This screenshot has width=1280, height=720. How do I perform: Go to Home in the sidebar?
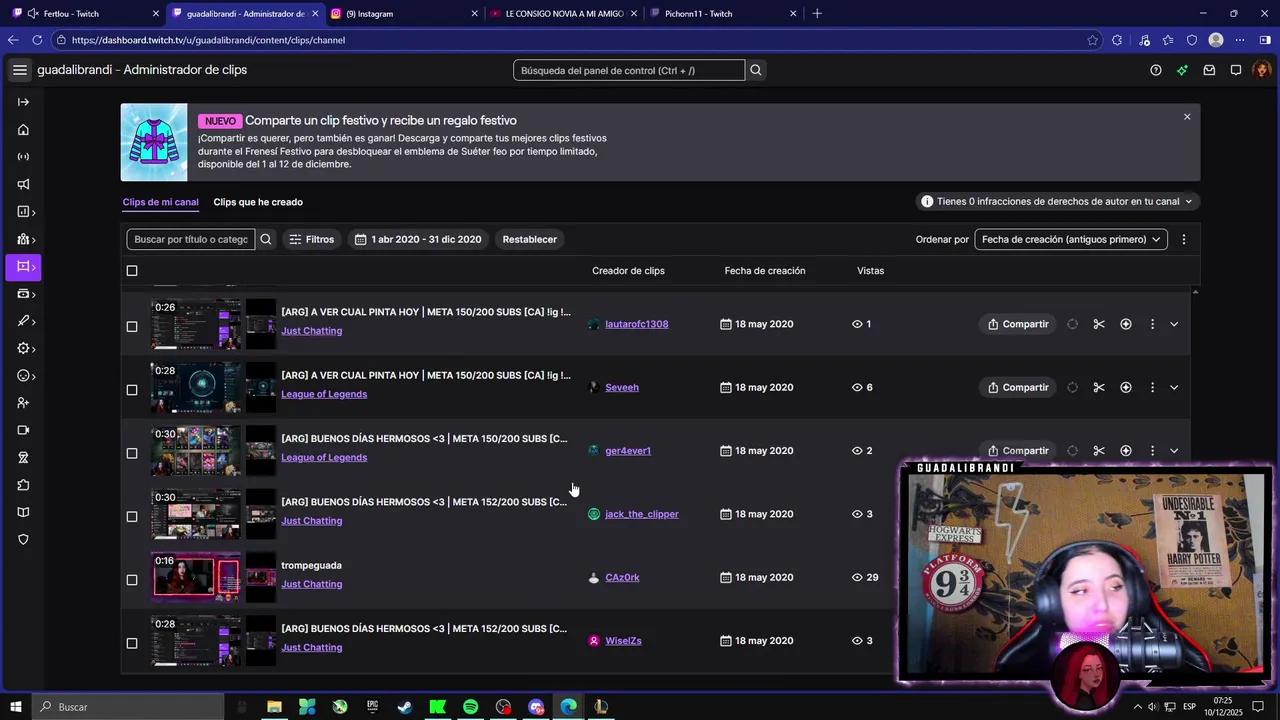pyautogui.click(x=23, y=129)
